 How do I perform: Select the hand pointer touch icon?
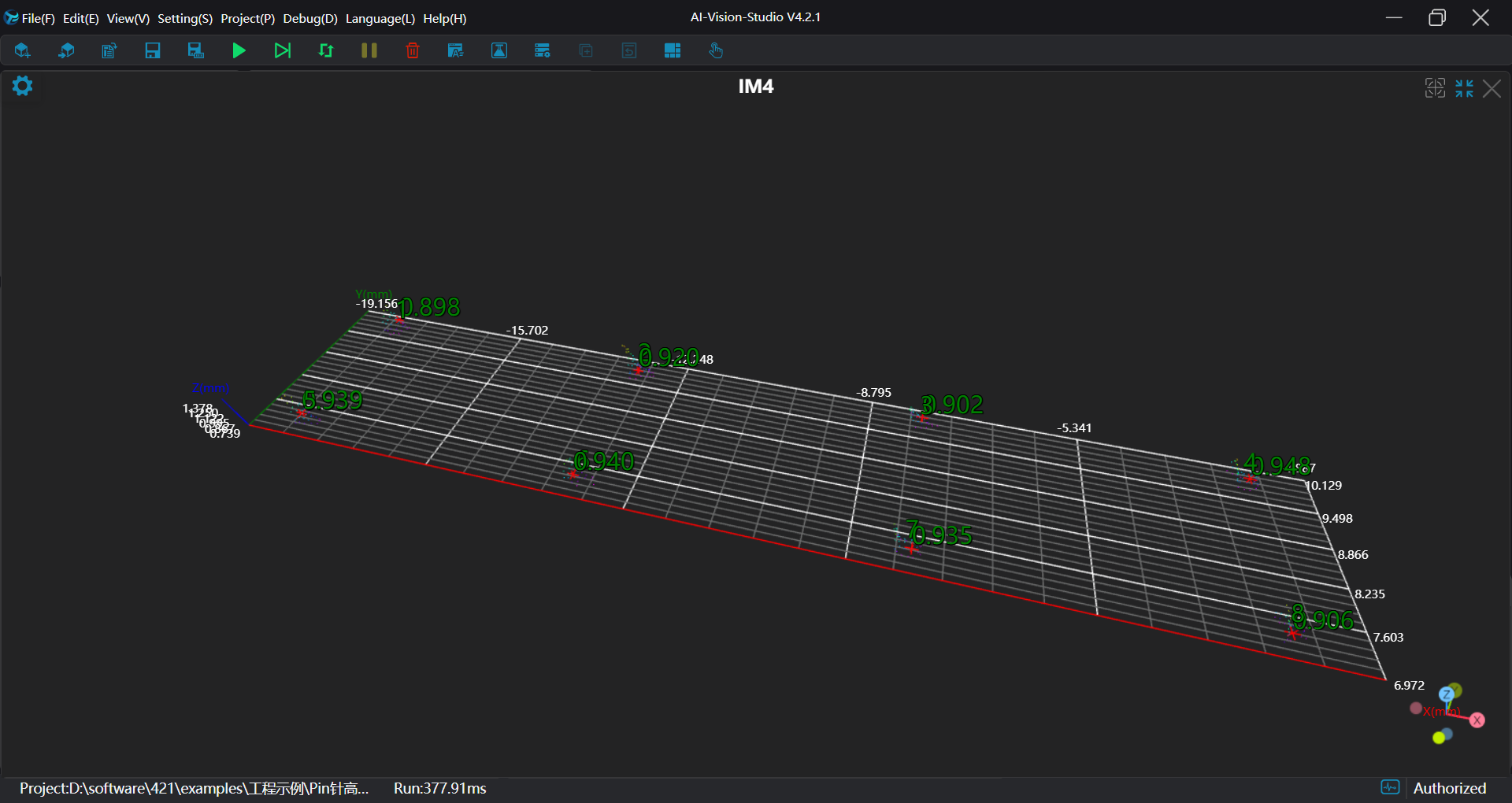click(x=715, y=51)
